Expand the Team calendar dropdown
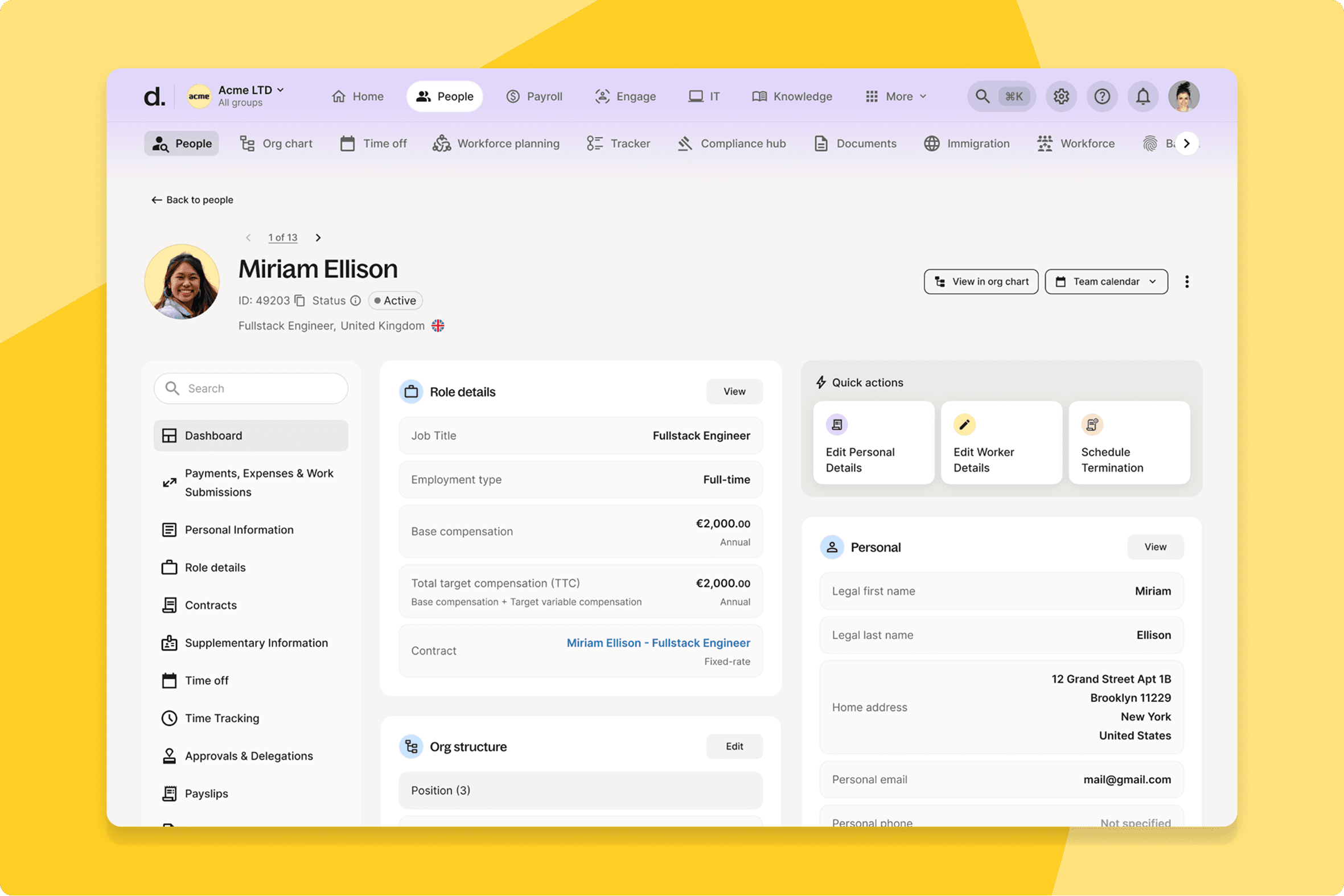Viewport: 1344px width, 896px height. click(1105, 282)
